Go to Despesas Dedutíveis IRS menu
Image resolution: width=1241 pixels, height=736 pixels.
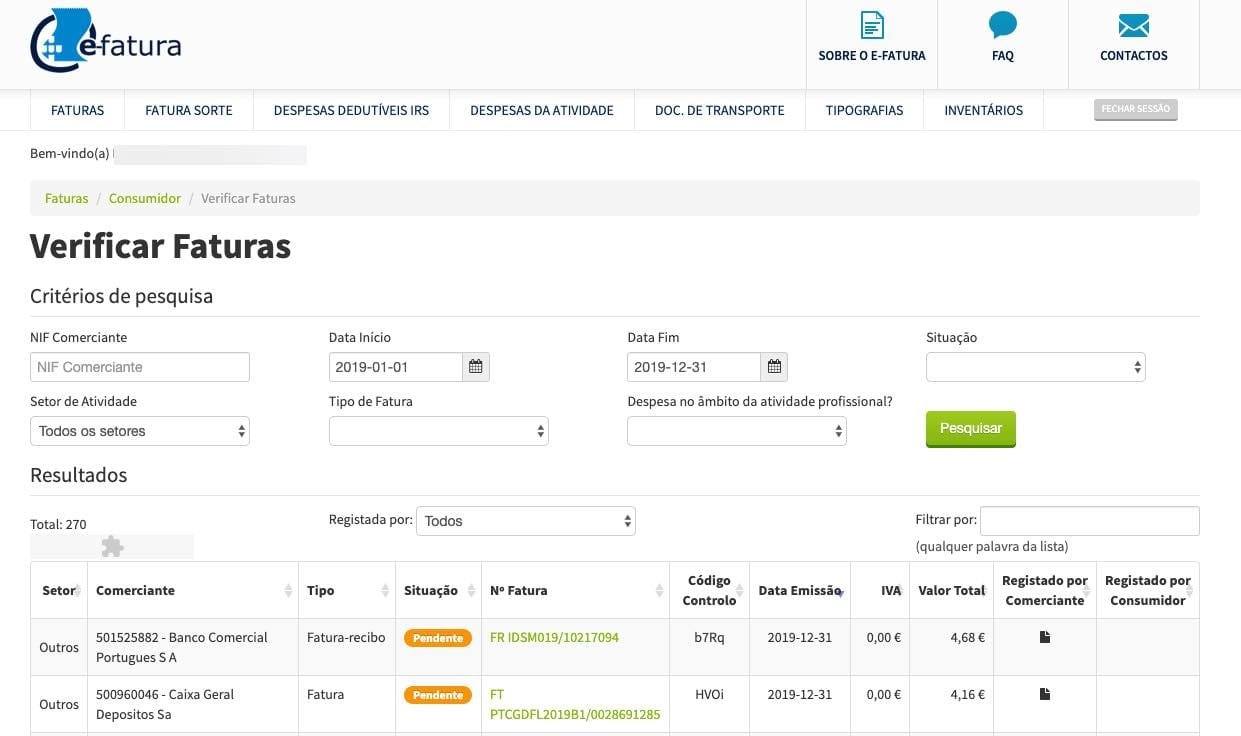(351, 110)
